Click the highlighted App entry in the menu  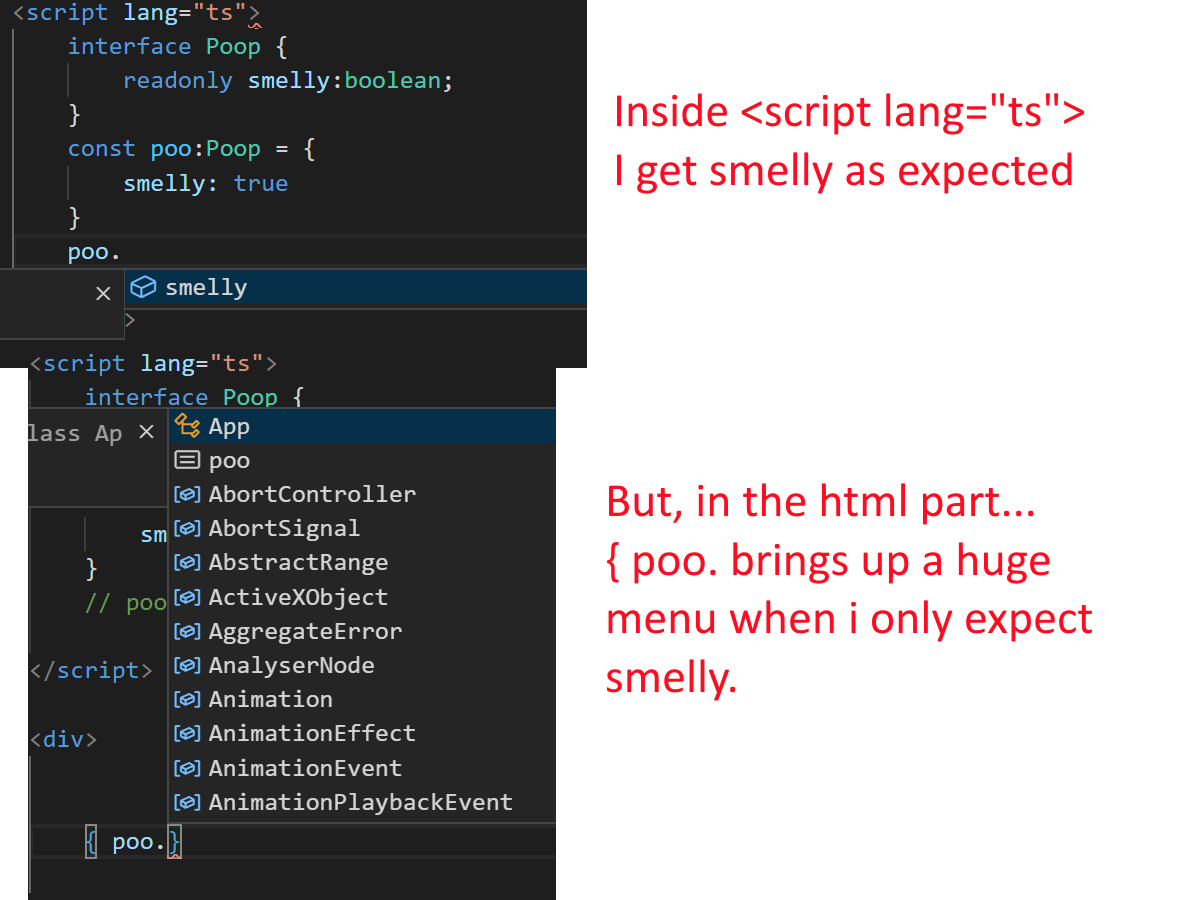click(x=230, y=426)
